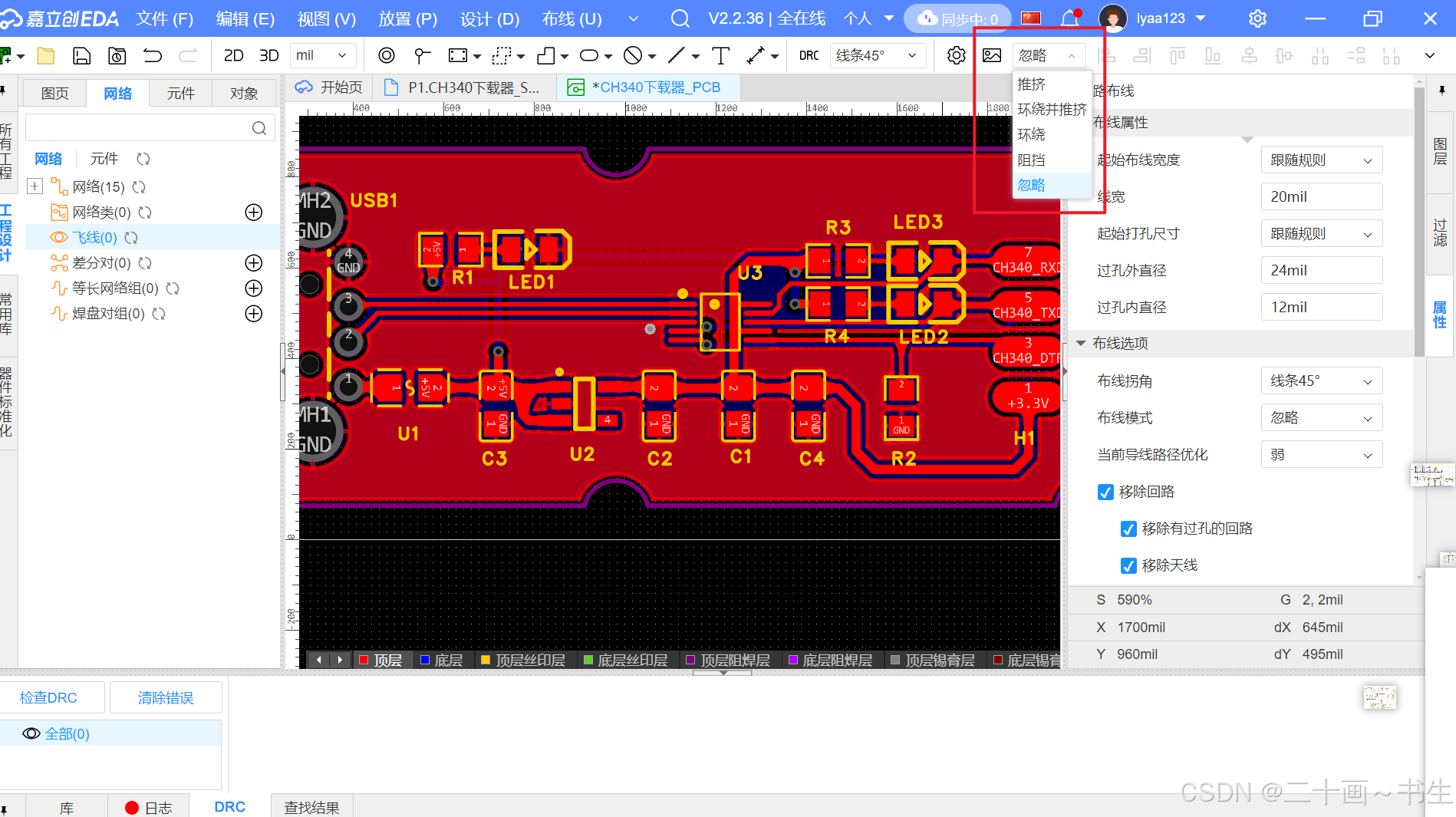
Task: Uncheck 移除有过孔的回路
Action: [x=1128, y=529]
